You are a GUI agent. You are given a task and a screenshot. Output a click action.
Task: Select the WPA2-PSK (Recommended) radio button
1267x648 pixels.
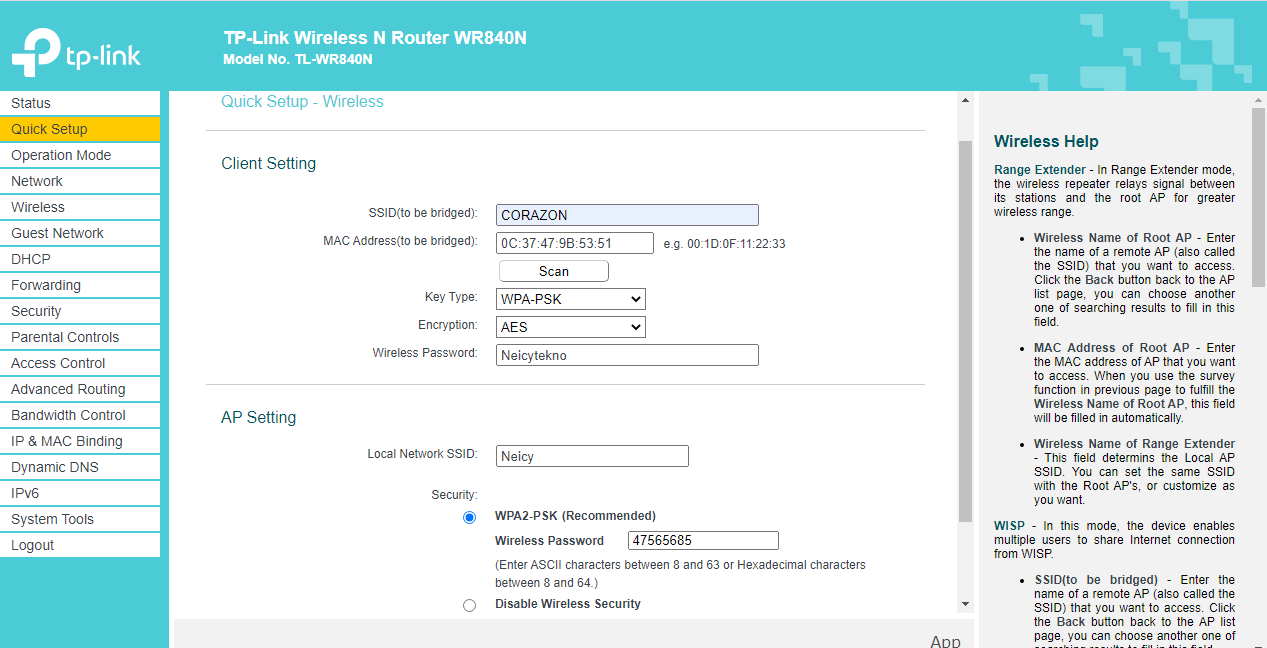point(469,517)
